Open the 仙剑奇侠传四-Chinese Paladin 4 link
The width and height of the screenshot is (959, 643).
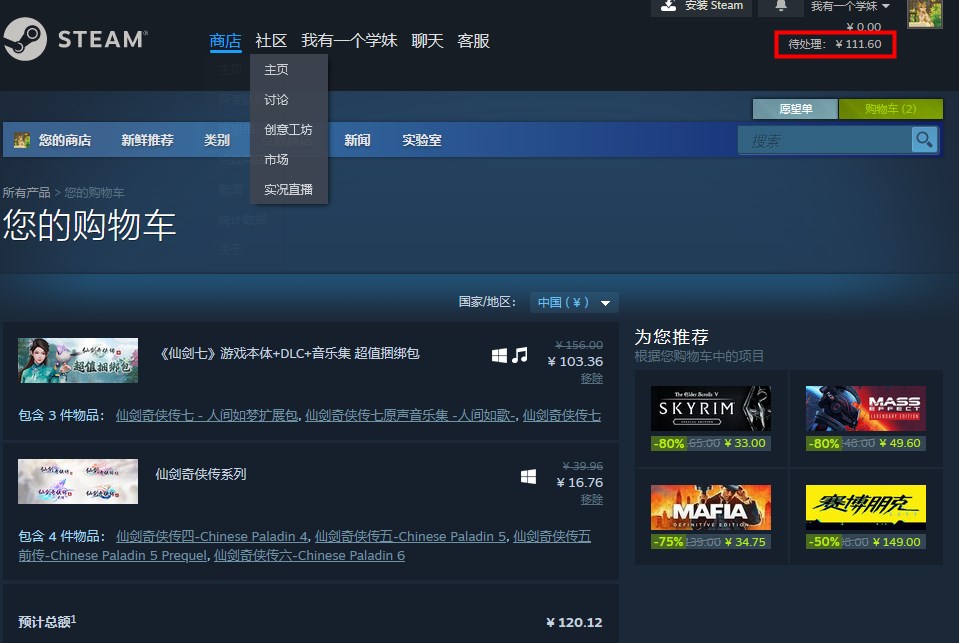212,537
